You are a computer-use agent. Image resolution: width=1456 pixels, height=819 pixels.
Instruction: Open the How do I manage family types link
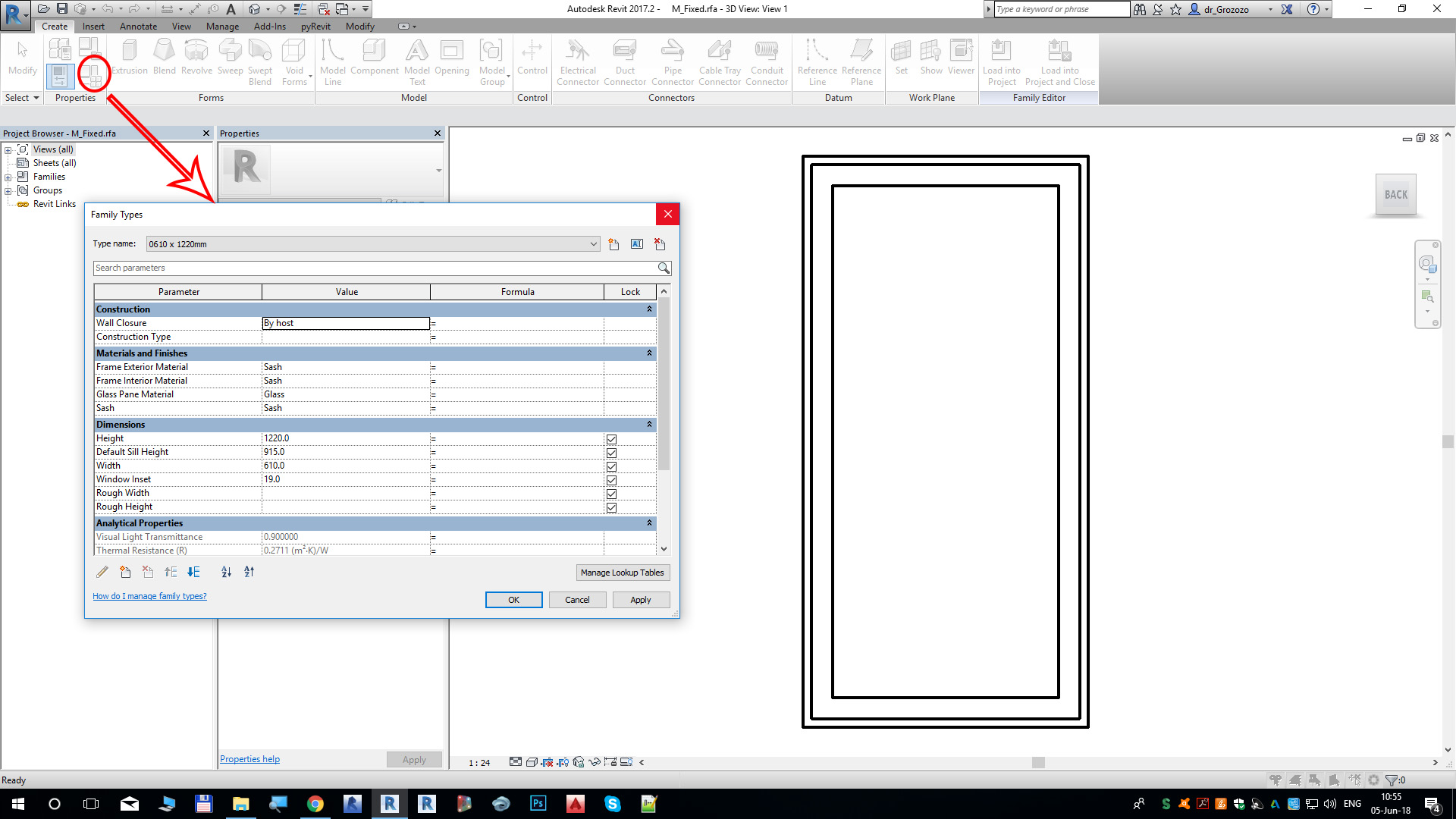(x=149, y=597)
